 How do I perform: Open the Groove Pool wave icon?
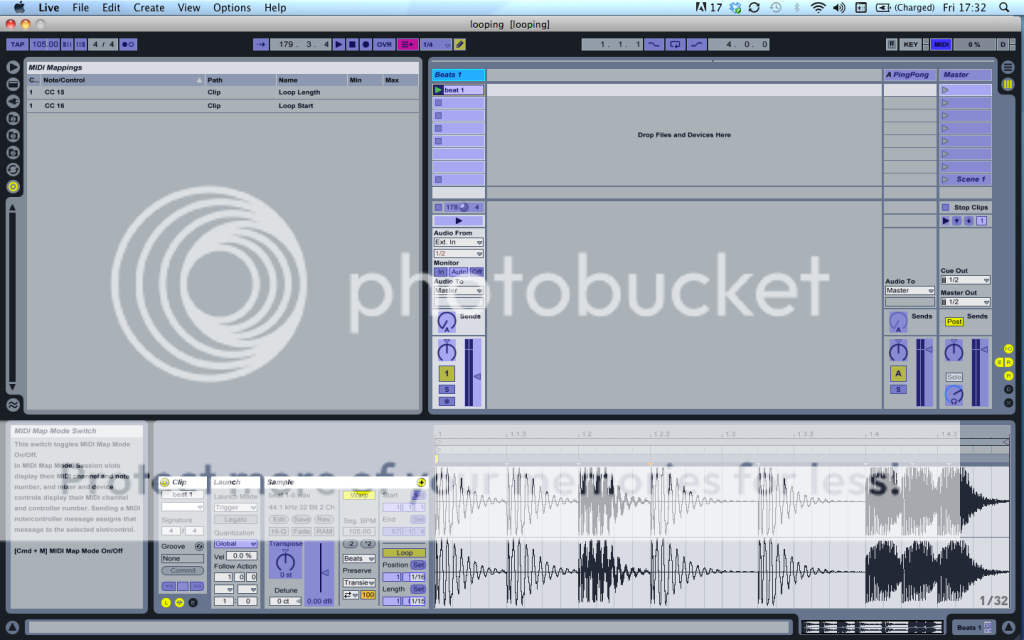click(x=12, y=405)
